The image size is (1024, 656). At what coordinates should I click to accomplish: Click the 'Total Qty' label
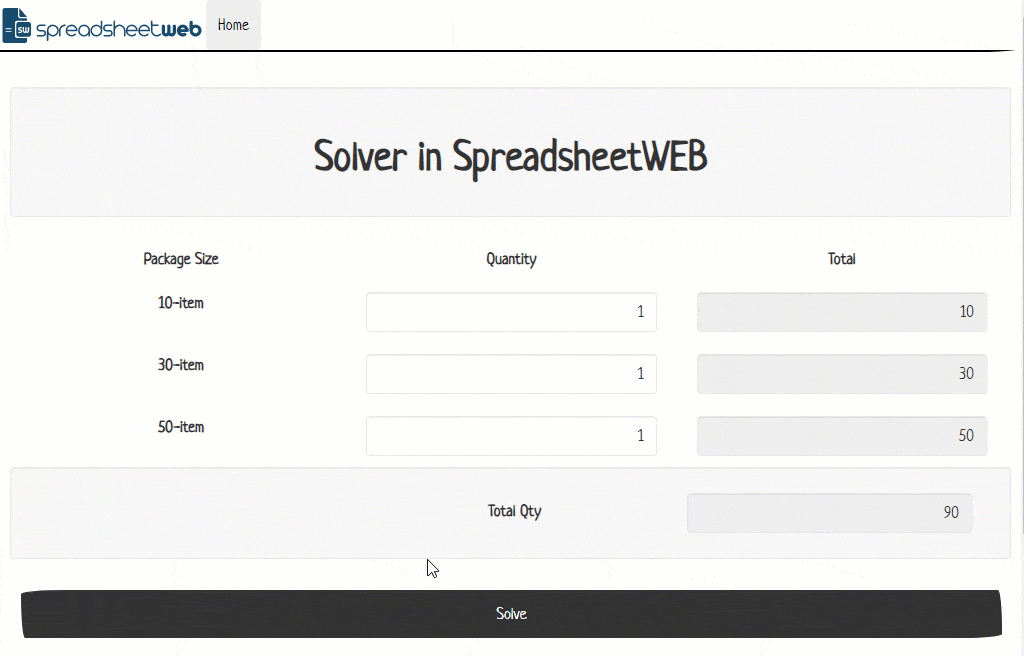(515, 511)
